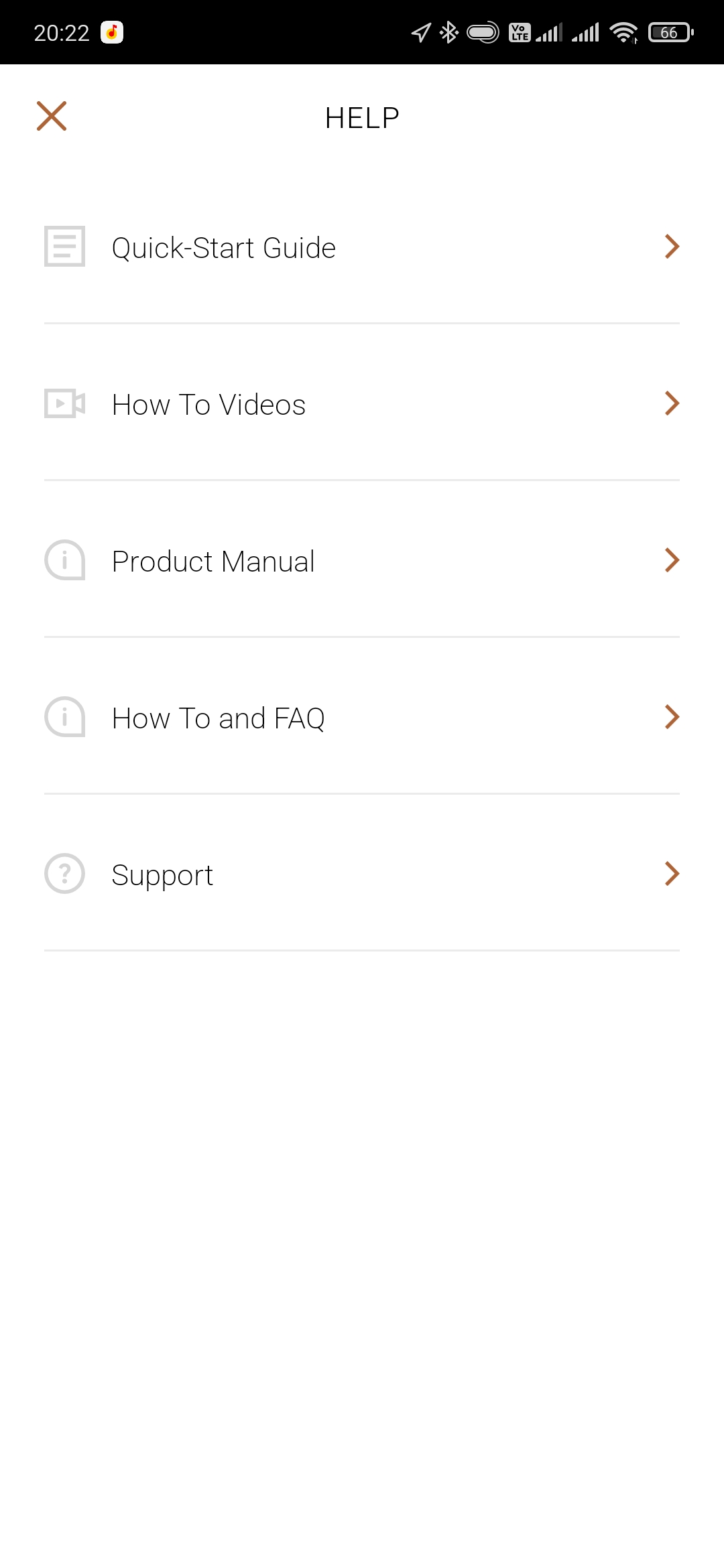The height and width of the screenshot is (1568, 724).
Task: Tap the chevron for How To and FAQ
Action: click(672, 717)
